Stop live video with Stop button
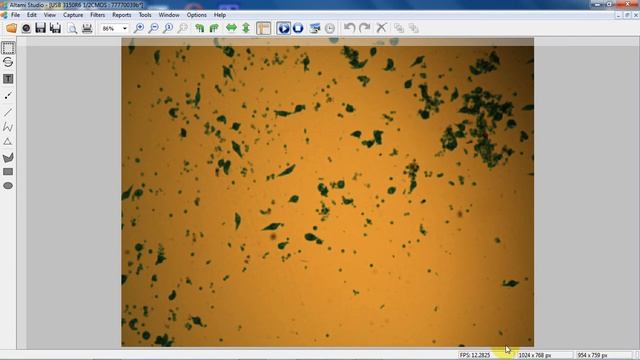The image size is (640, 360). pyautogui.click(x=298, y=28)
